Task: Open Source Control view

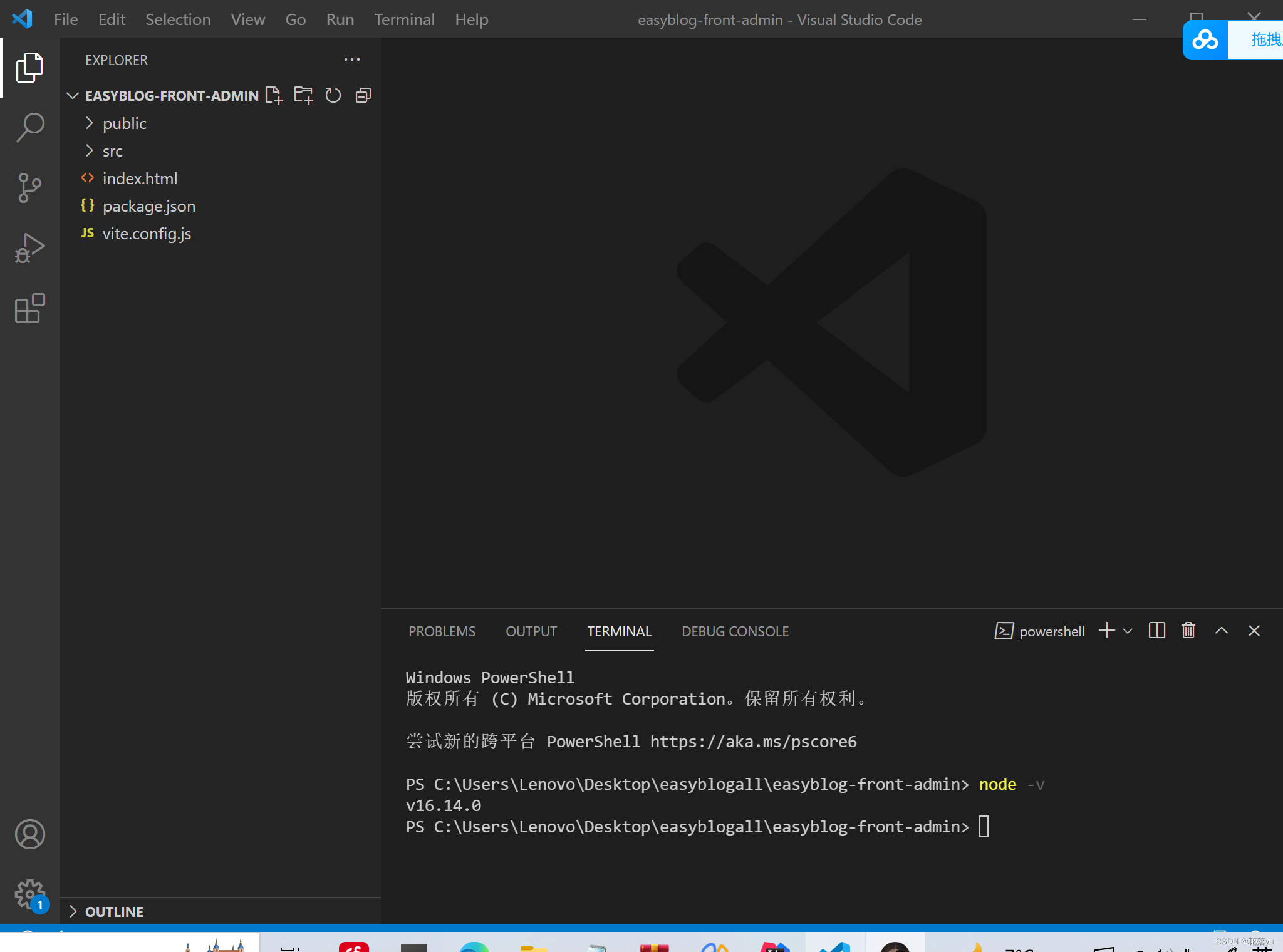Action: tap(29, 188)
